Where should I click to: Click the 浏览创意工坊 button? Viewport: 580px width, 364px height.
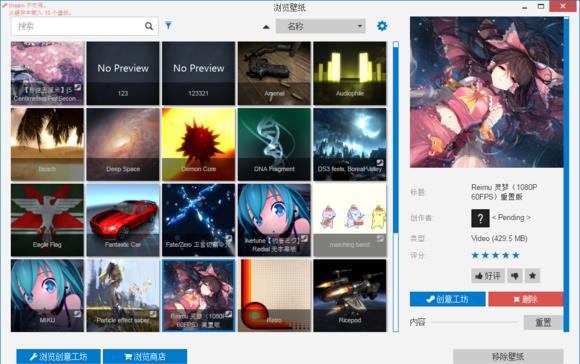pyautogui.click(x=58, y=357)
